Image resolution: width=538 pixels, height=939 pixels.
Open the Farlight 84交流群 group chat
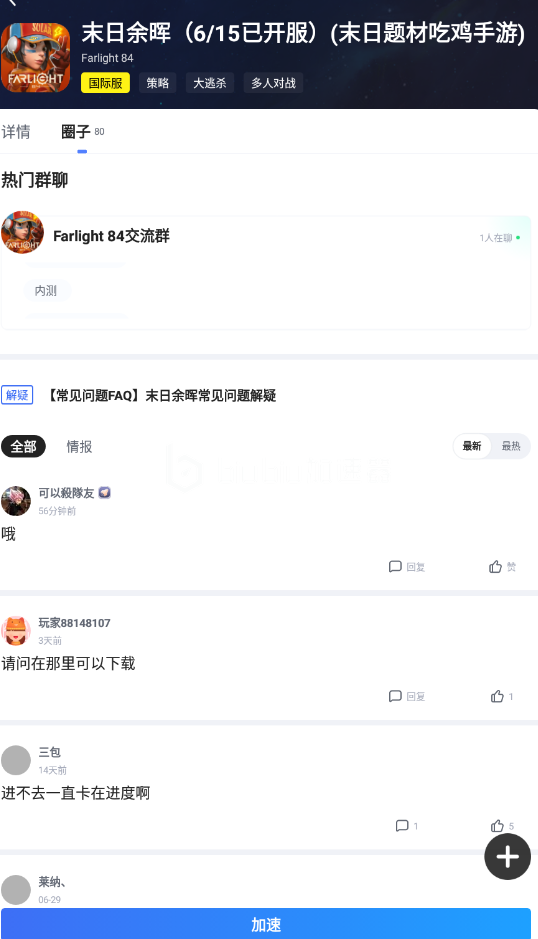tap(266, 272)
